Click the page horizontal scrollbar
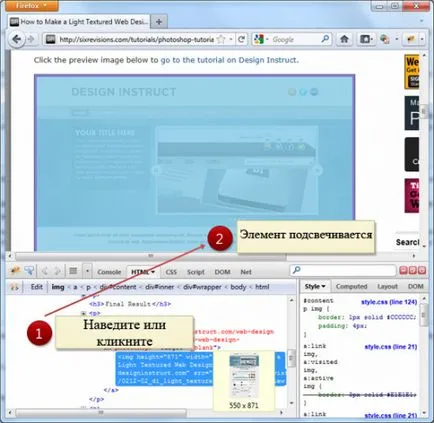434x423 pixels. [x=150, y=256]
